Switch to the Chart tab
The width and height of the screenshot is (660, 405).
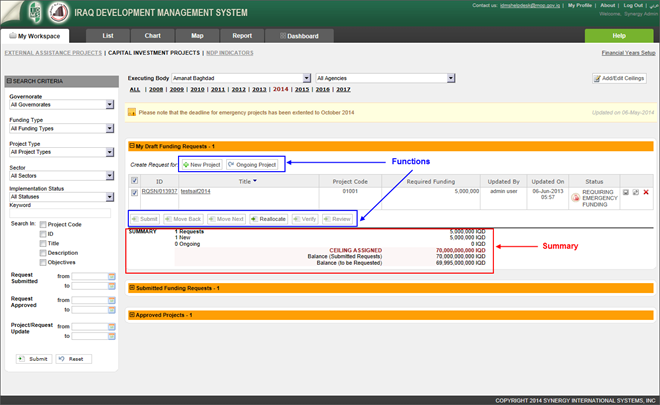click(153, 36)
